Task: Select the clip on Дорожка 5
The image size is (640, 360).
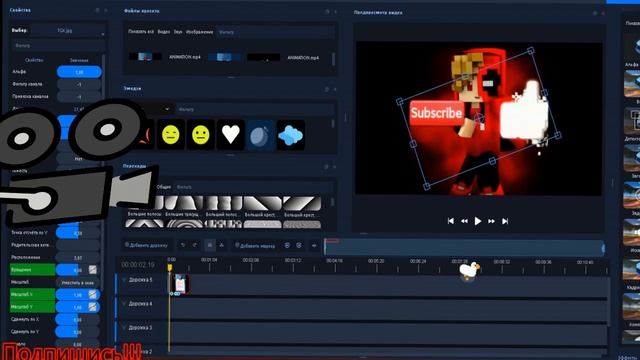Action: (180, 284)
